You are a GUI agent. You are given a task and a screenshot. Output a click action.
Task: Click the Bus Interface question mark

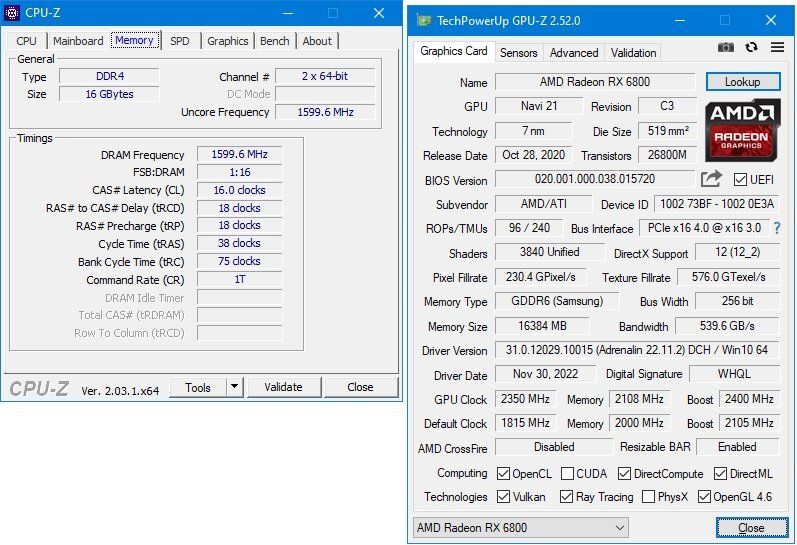coord(777,228)
